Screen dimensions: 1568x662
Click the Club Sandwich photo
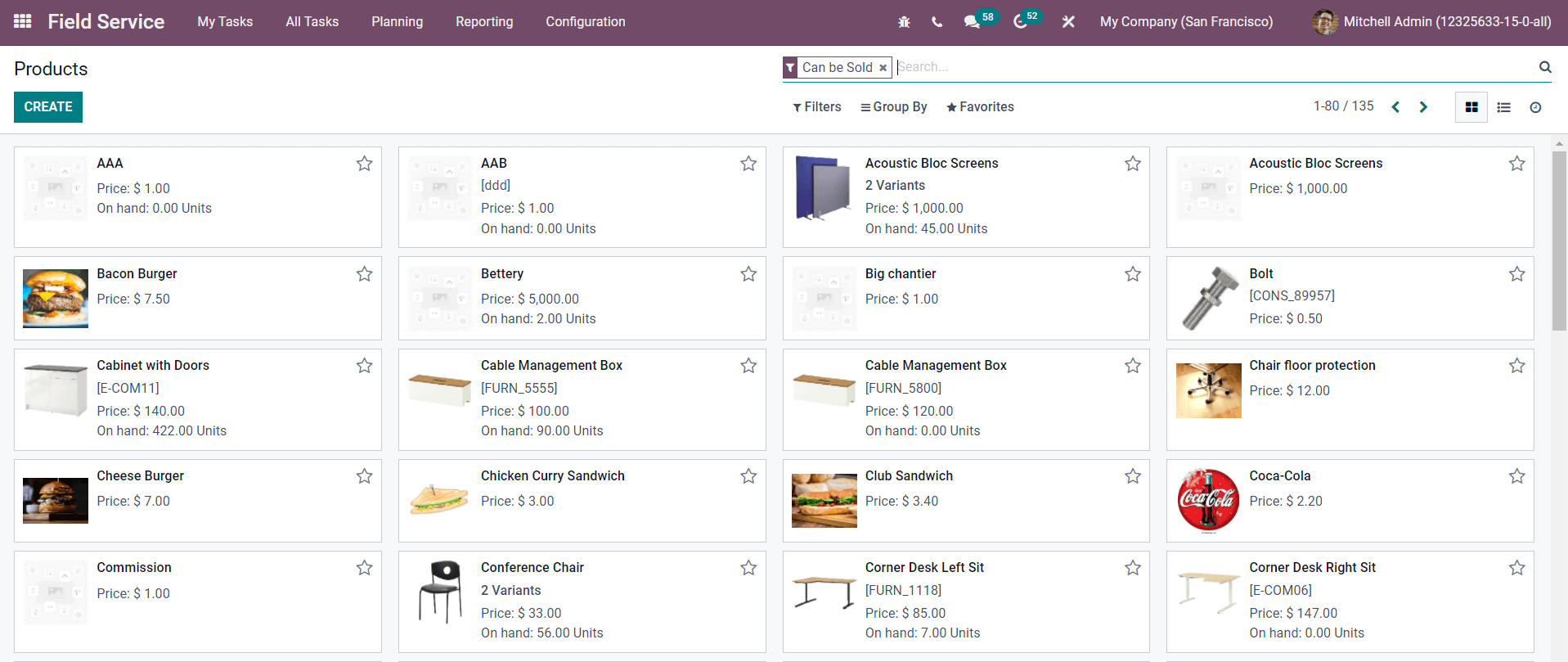coord(824,500)
